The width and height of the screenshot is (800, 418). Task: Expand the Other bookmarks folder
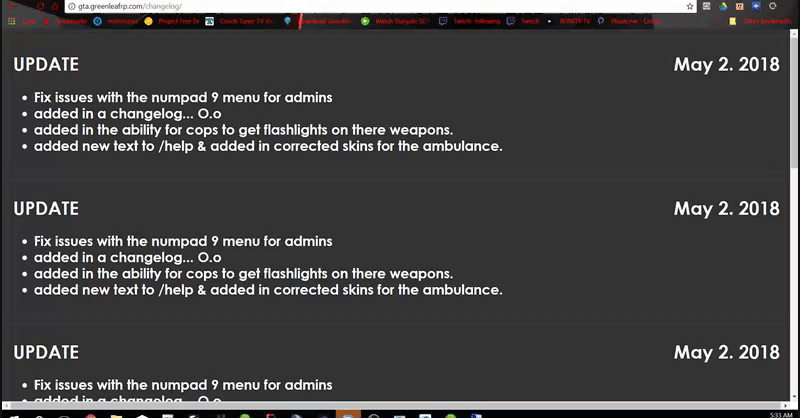coord(760,21)
